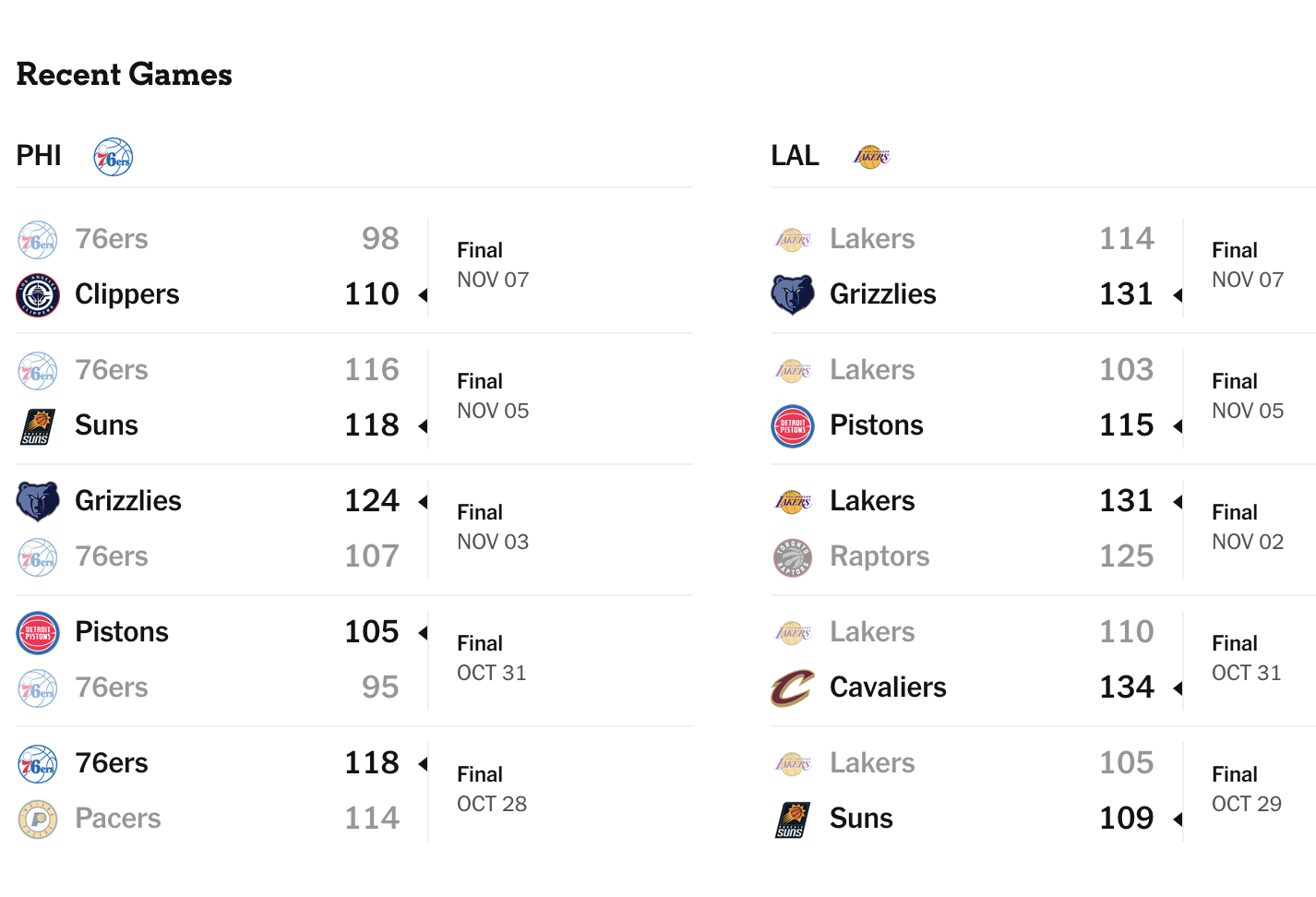This screenshot has height=897, width=1316.
Task: Click the 76ers logo beside the PHI header
Action: coord(114,157)
